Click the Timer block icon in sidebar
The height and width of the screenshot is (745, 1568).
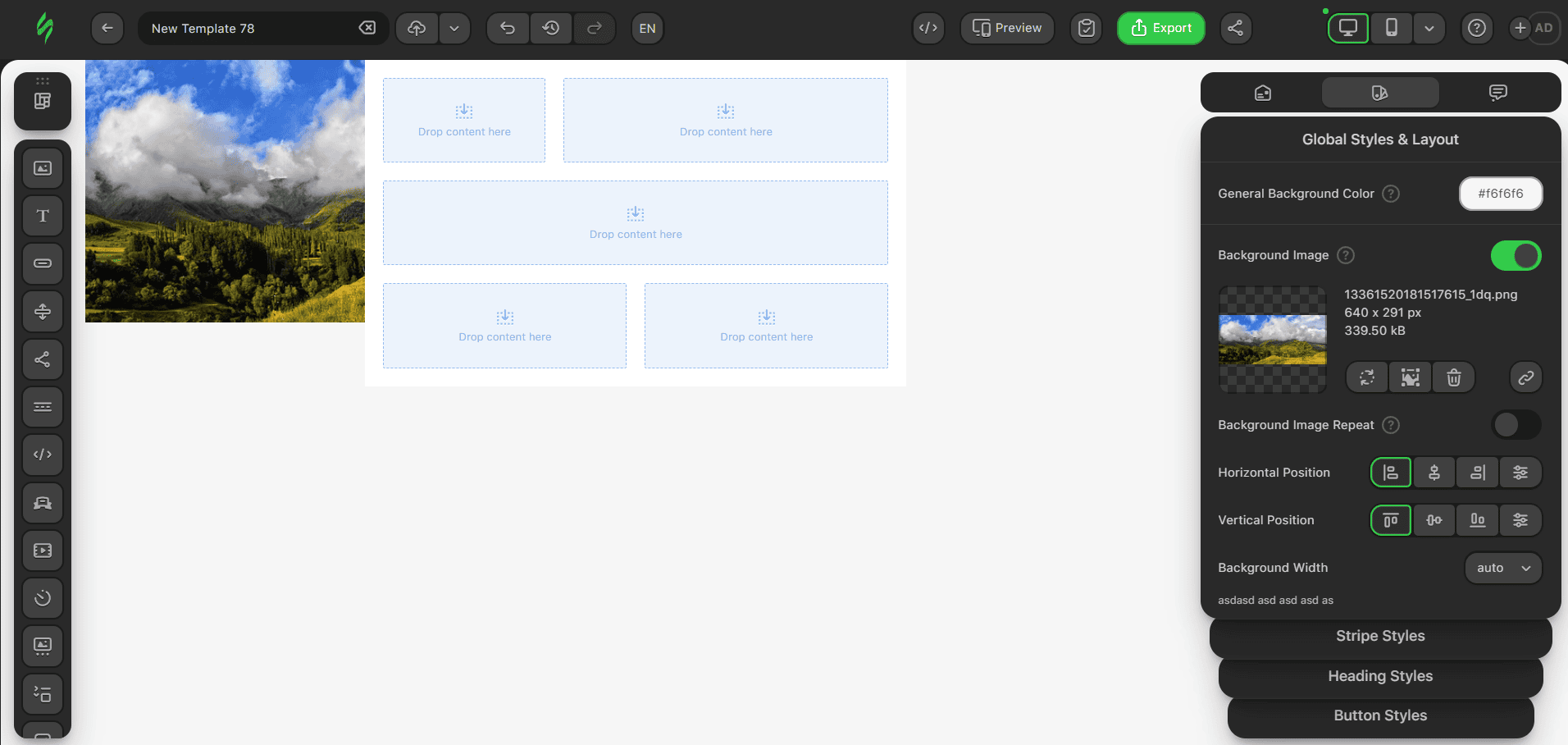[43, 598]
